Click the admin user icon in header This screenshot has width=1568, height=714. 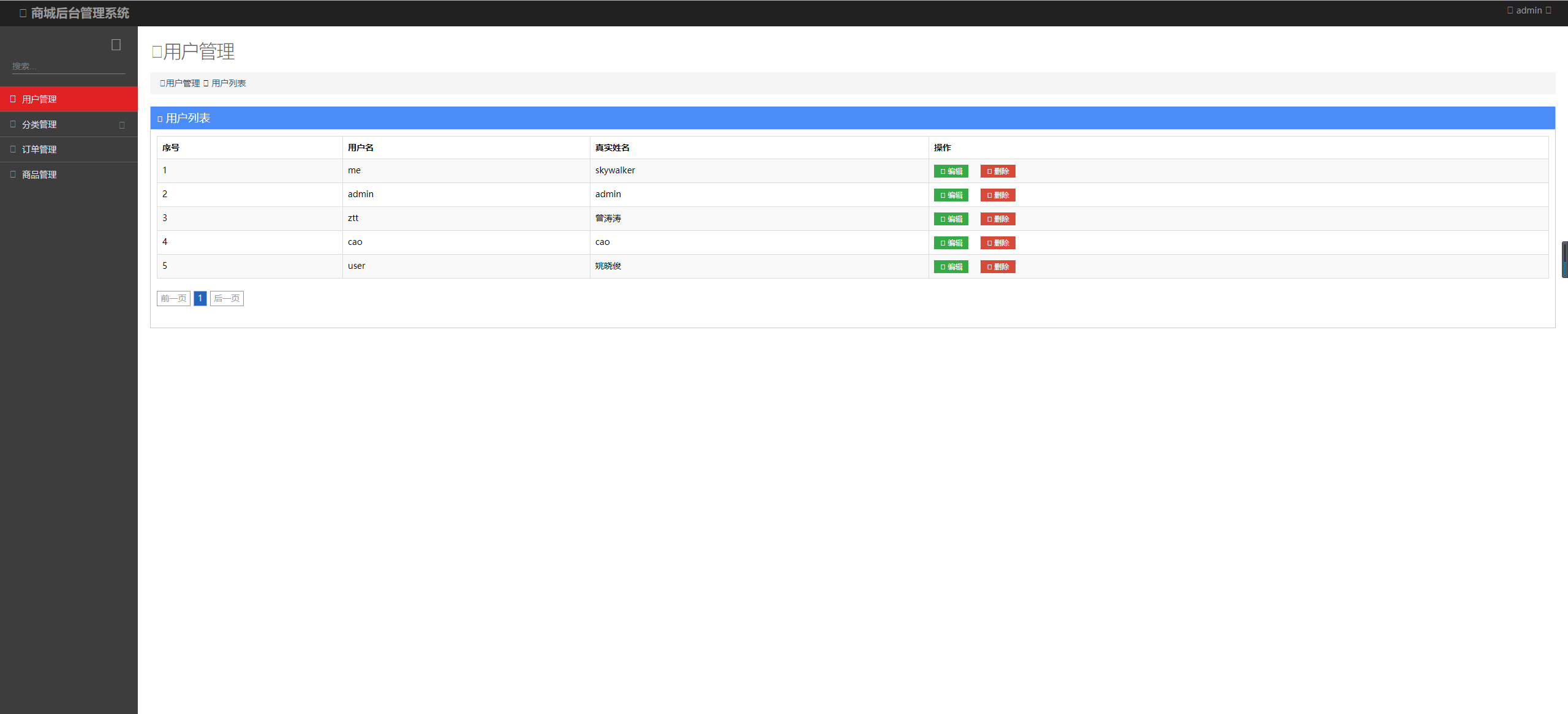[1510, 10]
